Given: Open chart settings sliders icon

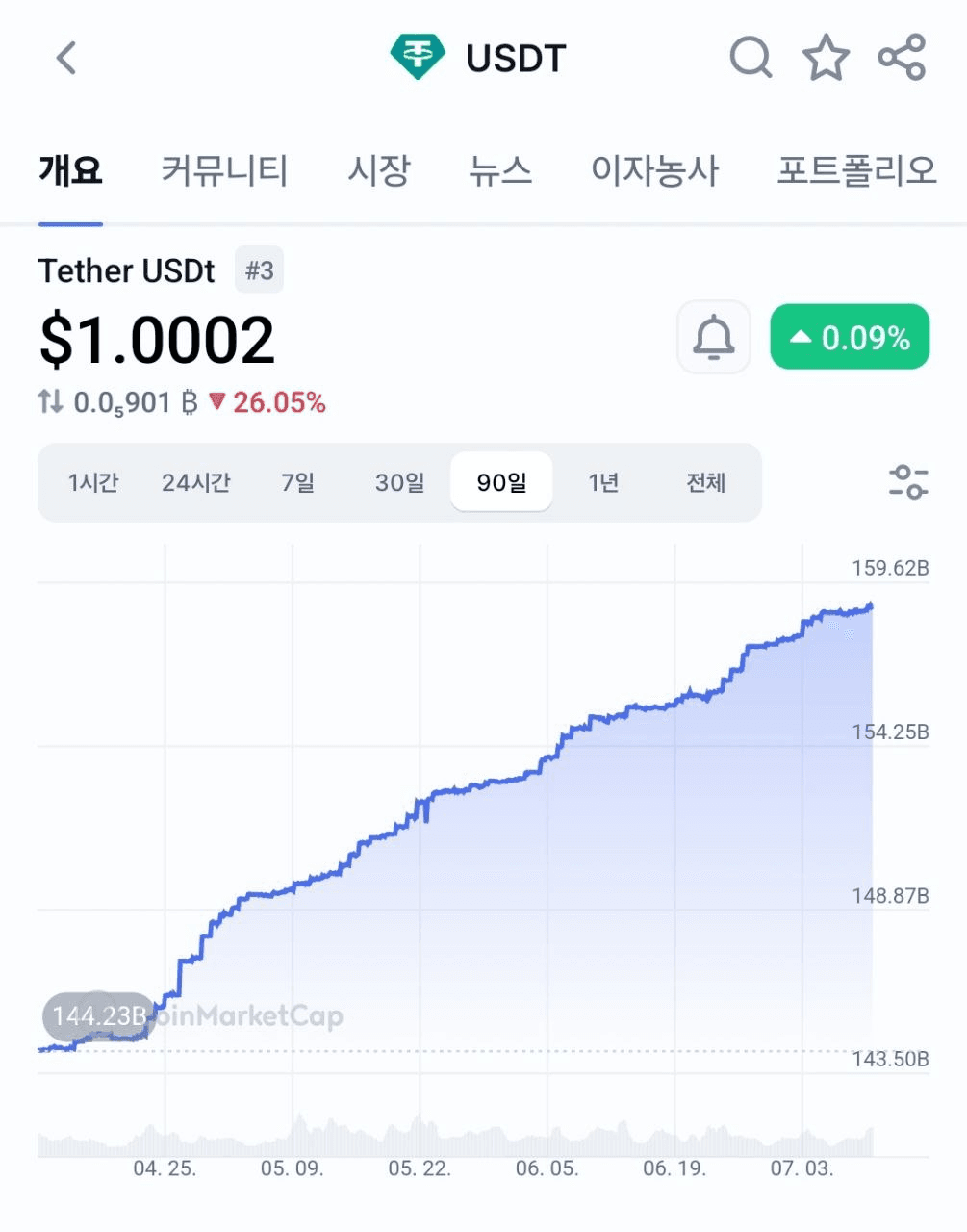Looking at the screenshot, I should [x=908, y=481].
